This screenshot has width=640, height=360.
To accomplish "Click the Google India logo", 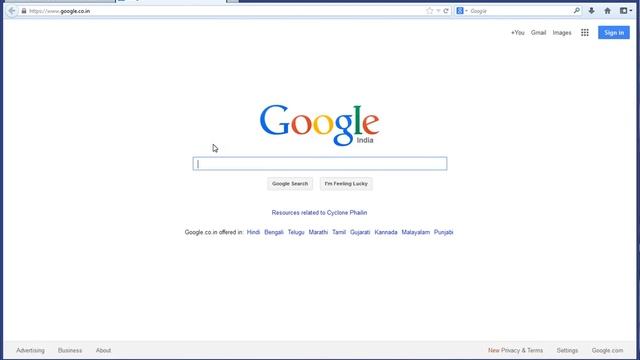I will [x=320, y=124].
